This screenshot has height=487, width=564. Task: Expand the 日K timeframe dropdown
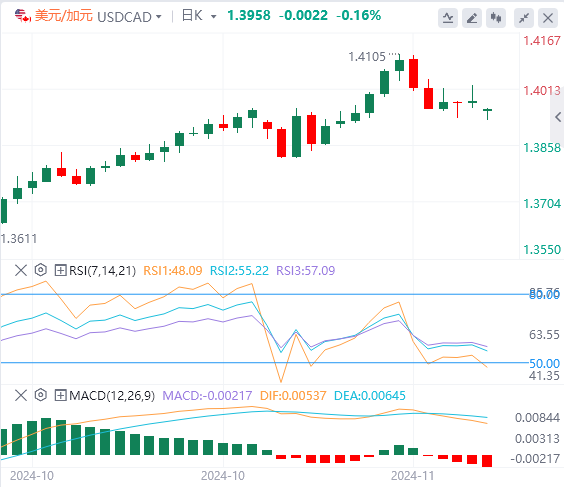[x=213, y=17]
